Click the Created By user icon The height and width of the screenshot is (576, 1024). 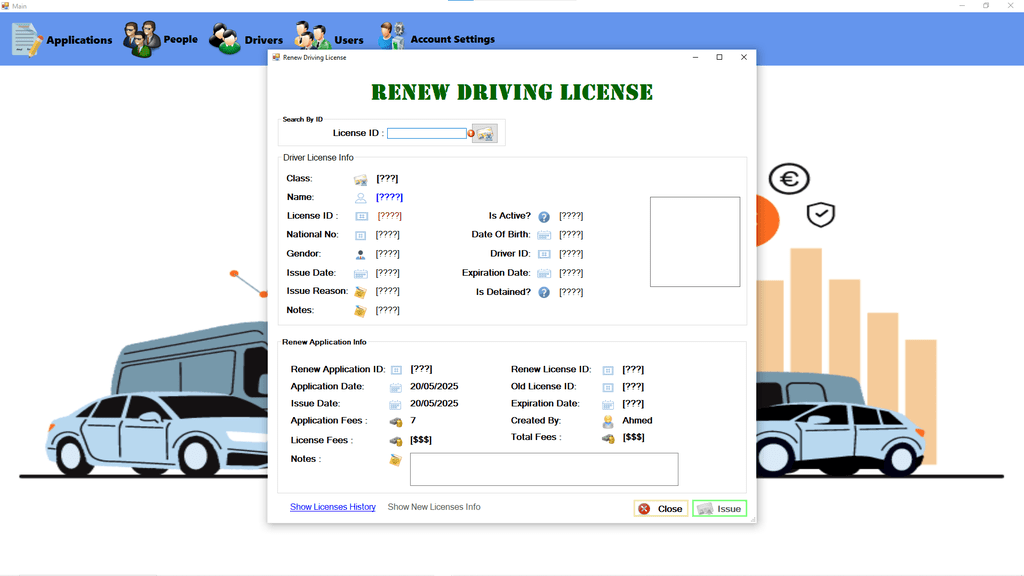607,421
